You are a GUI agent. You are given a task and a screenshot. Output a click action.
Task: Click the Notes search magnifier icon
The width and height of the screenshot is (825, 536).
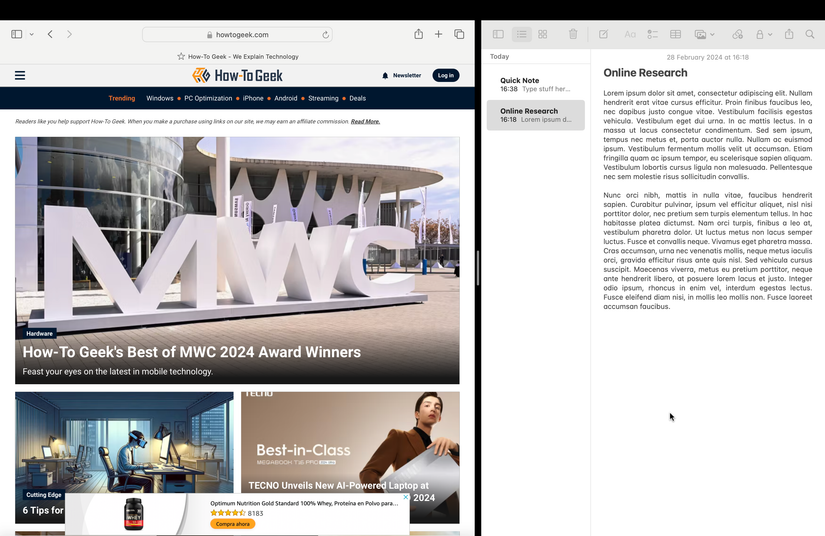coord(810,34)
